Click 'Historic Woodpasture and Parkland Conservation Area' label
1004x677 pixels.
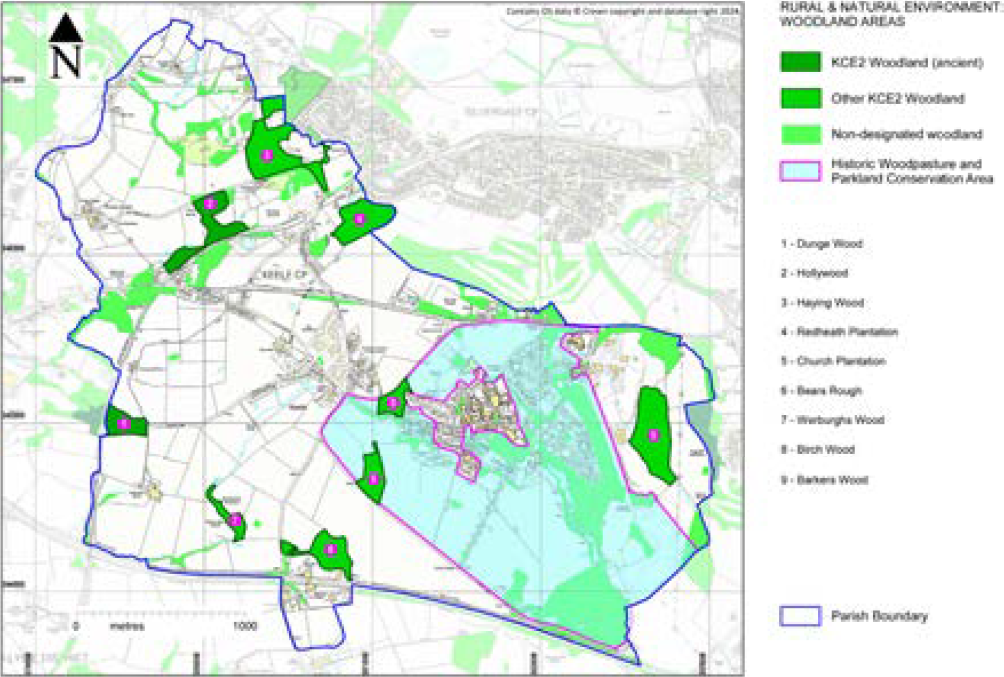[912, 171]
